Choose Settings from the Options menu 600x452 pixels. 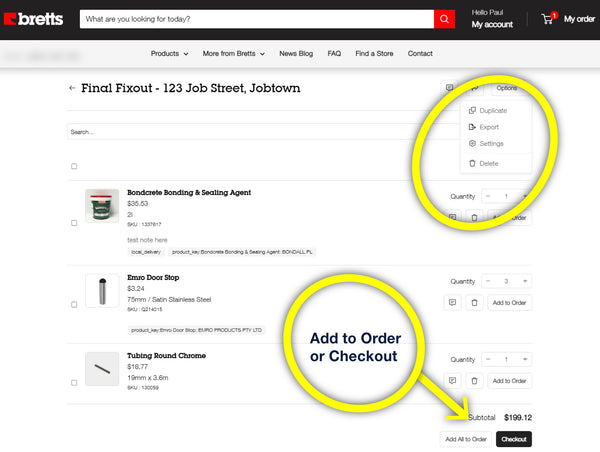[x=496, y=144]
